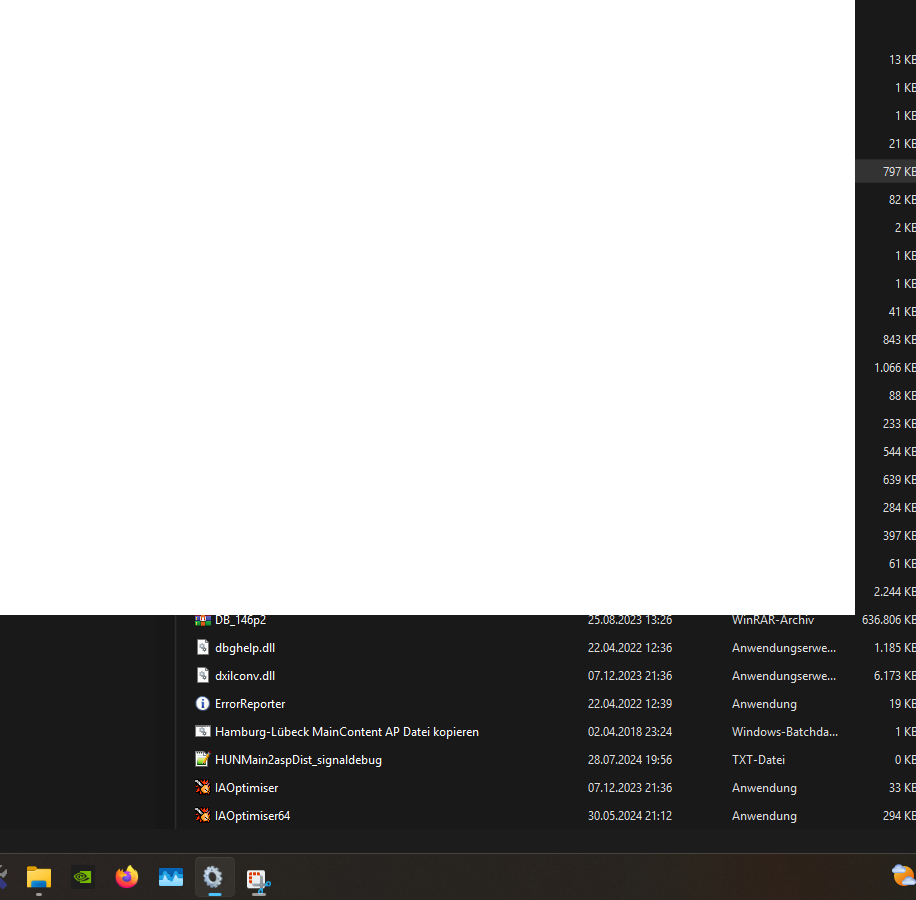Click date 22.04.2022 12:36 of dbghelp.dll
Screen dimensions: 916x900
630,648
